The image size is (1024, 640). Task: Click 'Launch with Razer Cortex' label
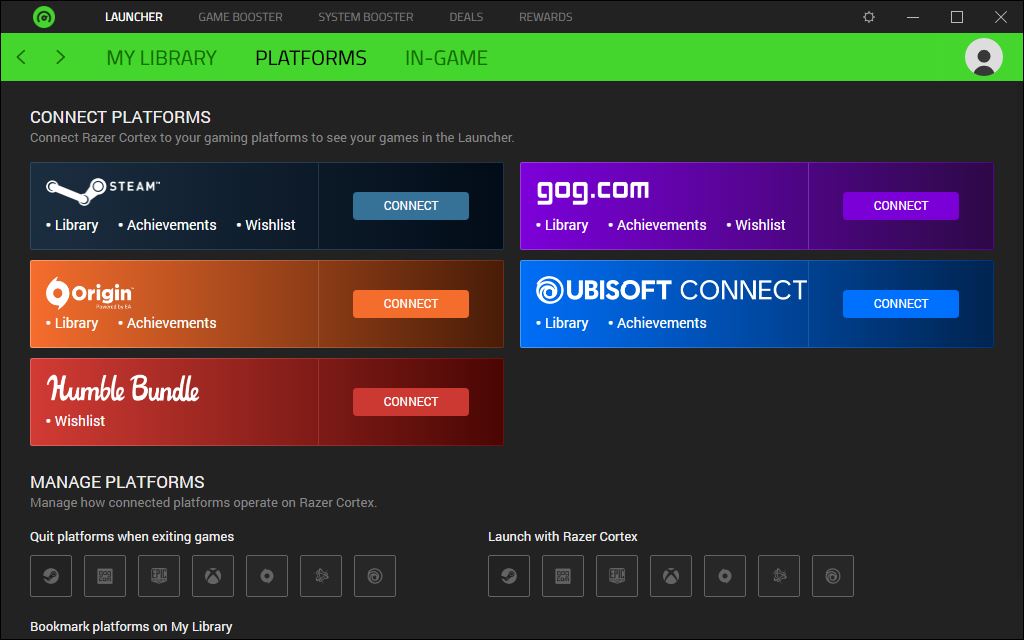(562, 537)
